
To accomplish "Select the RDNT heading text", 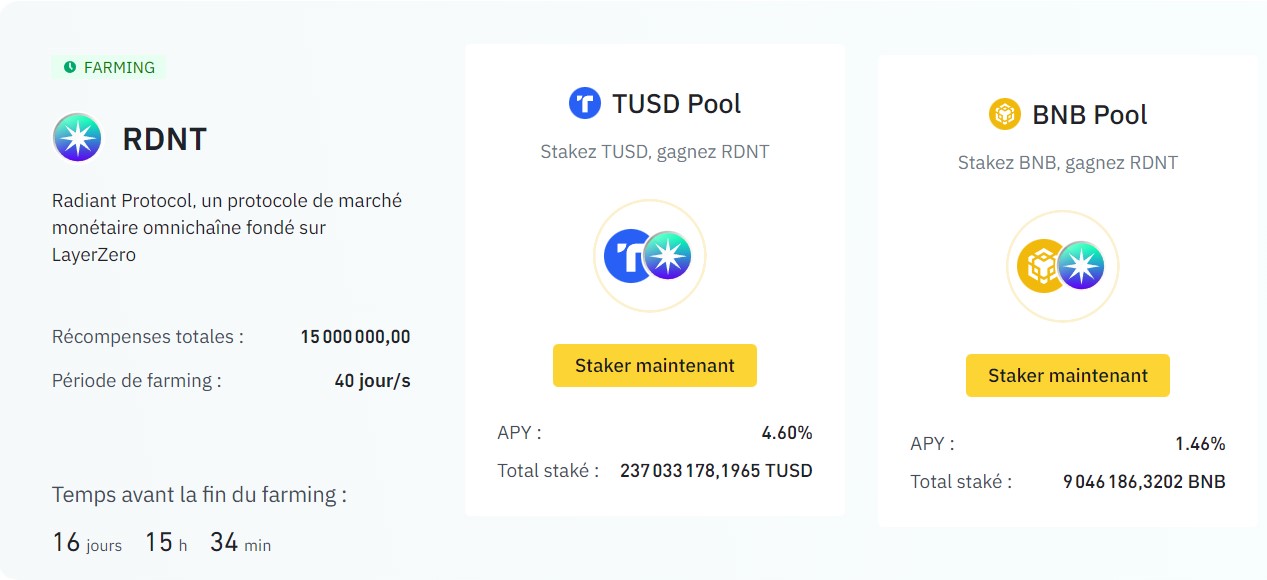I will (x=165, y=139).
